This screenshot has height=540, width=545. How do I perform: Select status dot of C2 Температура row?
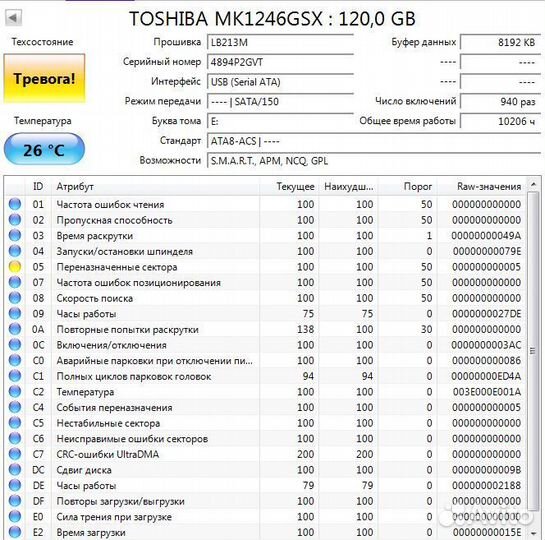(15, 392)
